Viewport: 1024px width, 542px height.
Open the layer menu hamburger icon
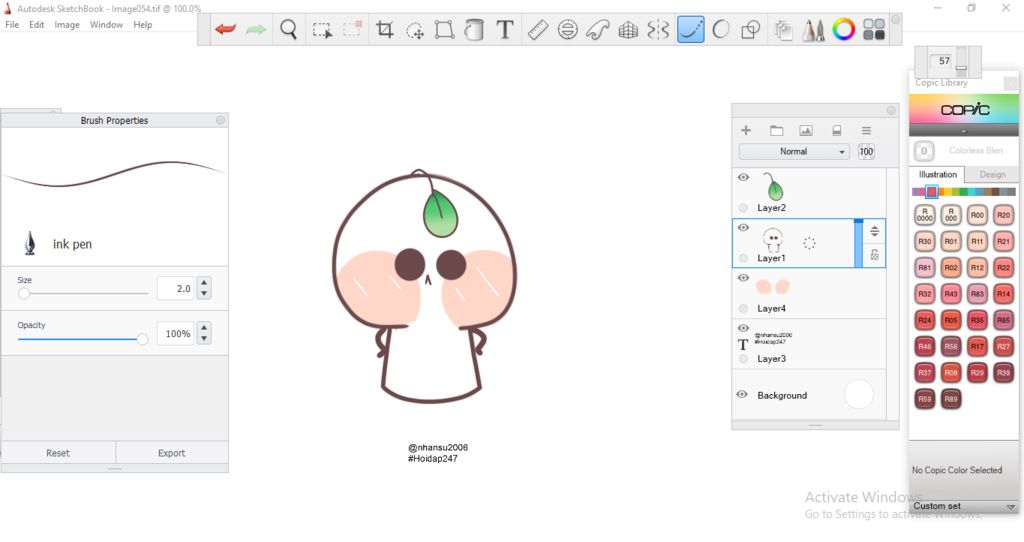point(866,130)
